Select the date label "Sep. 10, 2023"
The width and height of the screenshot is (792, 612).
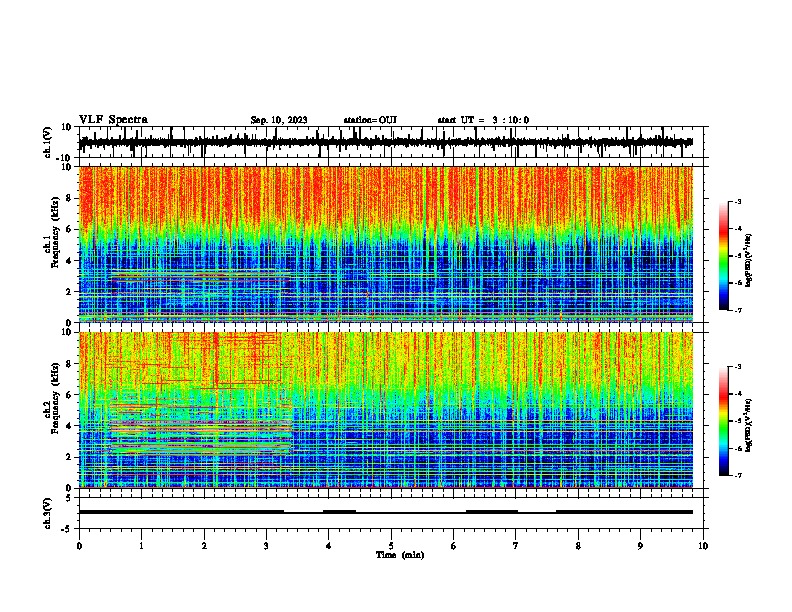[279, 120]
